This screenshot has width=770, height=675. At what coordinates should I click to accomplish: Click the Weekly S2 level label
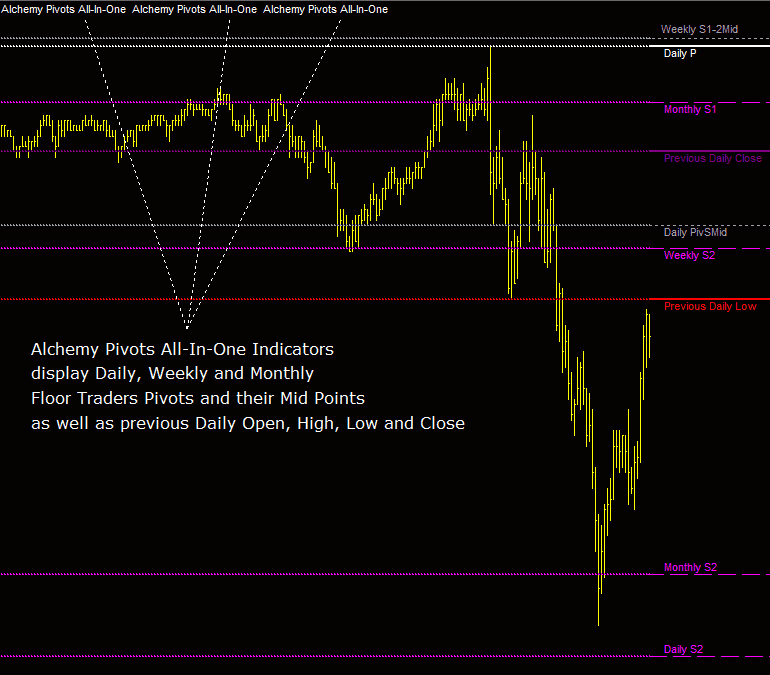[x=689, y=255]
